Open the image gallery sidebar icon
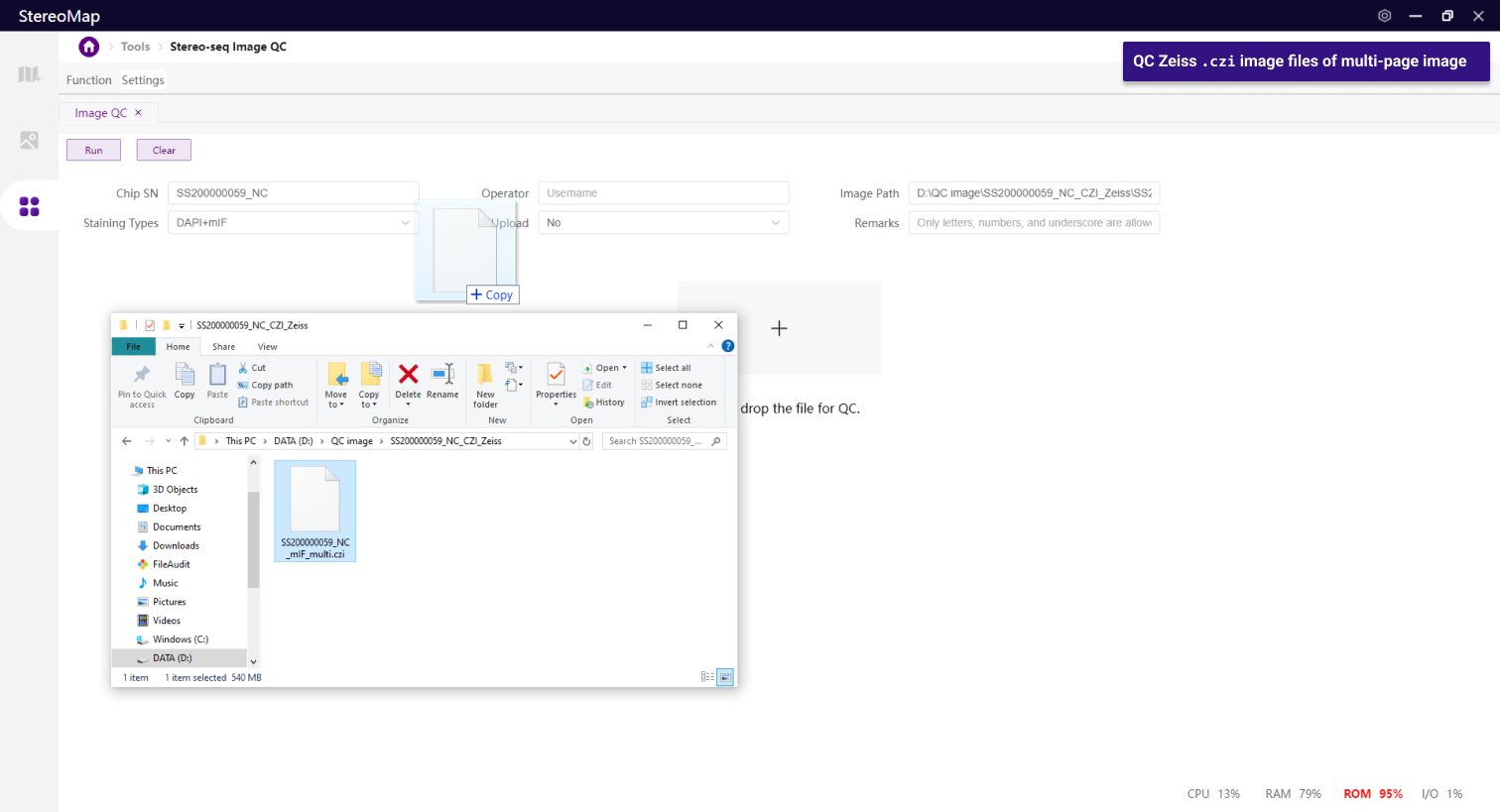Screen dimensions: 1500x812 click(x=29, y=141)
